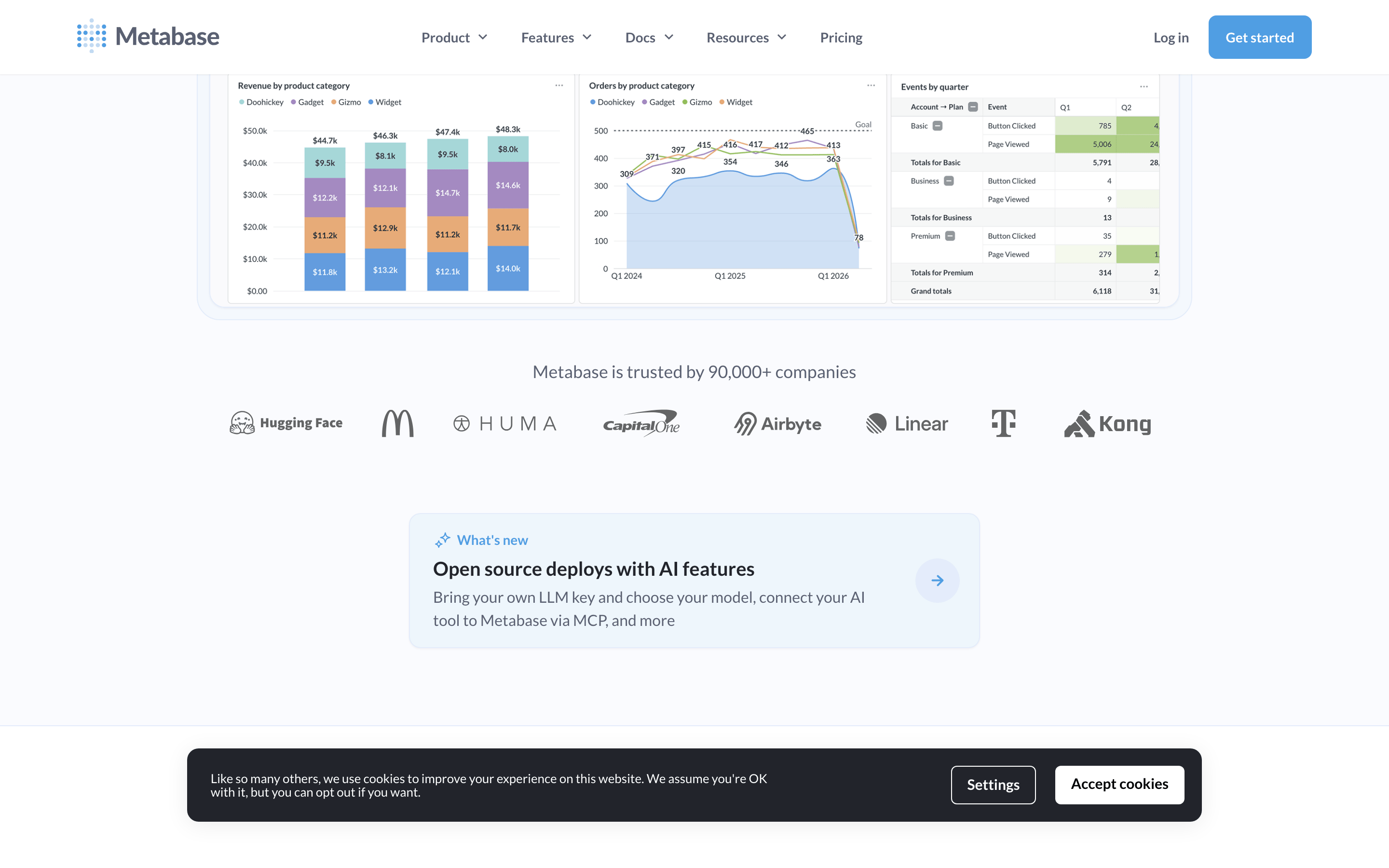Image resolution: width=1389 pixels, height=868 pixels.
Task: Go to the Pricing page
Action: tap(841, 37)
